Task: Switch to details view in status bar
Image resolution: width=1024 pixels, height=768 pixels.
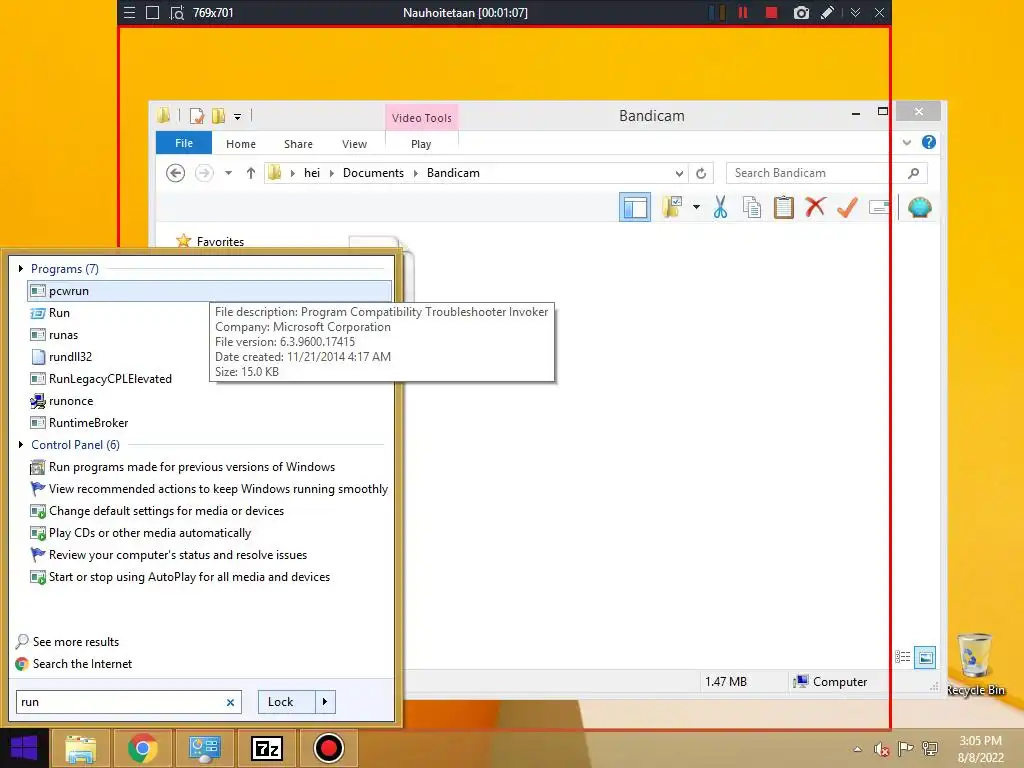Action: click(x=903, y=657)
